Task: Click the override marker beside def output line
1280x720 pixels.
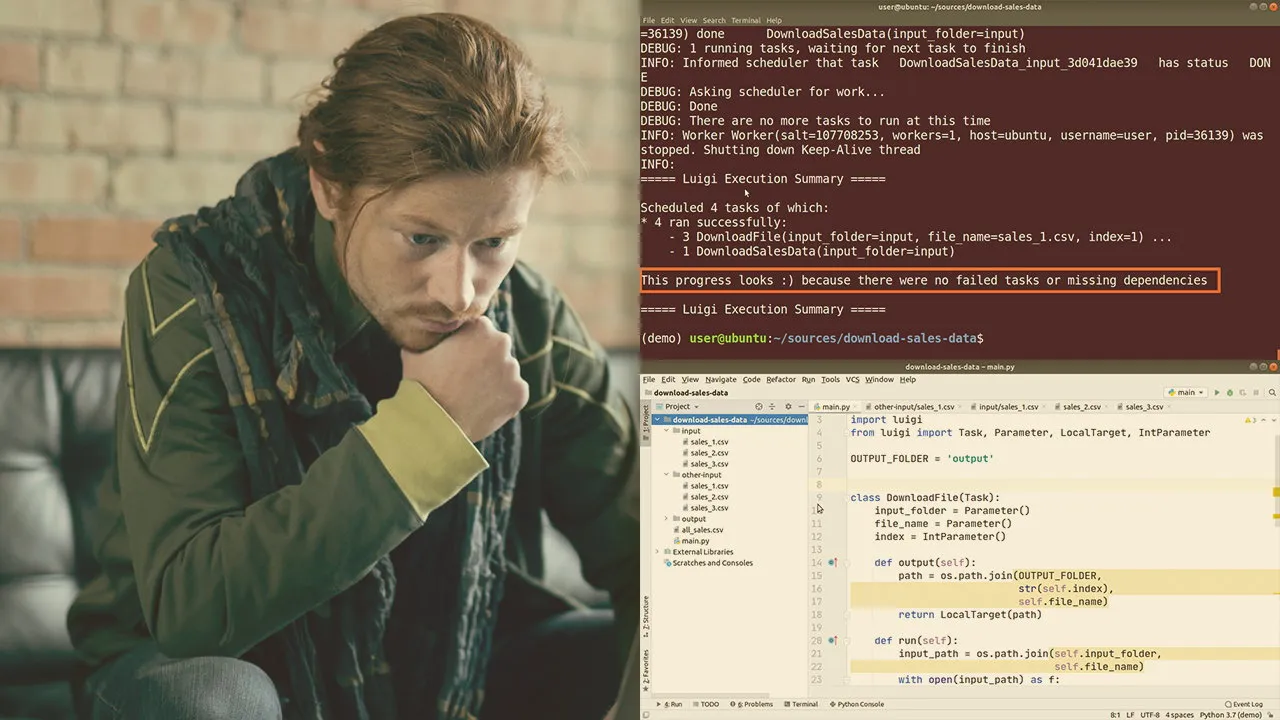Action: point(832,563)
